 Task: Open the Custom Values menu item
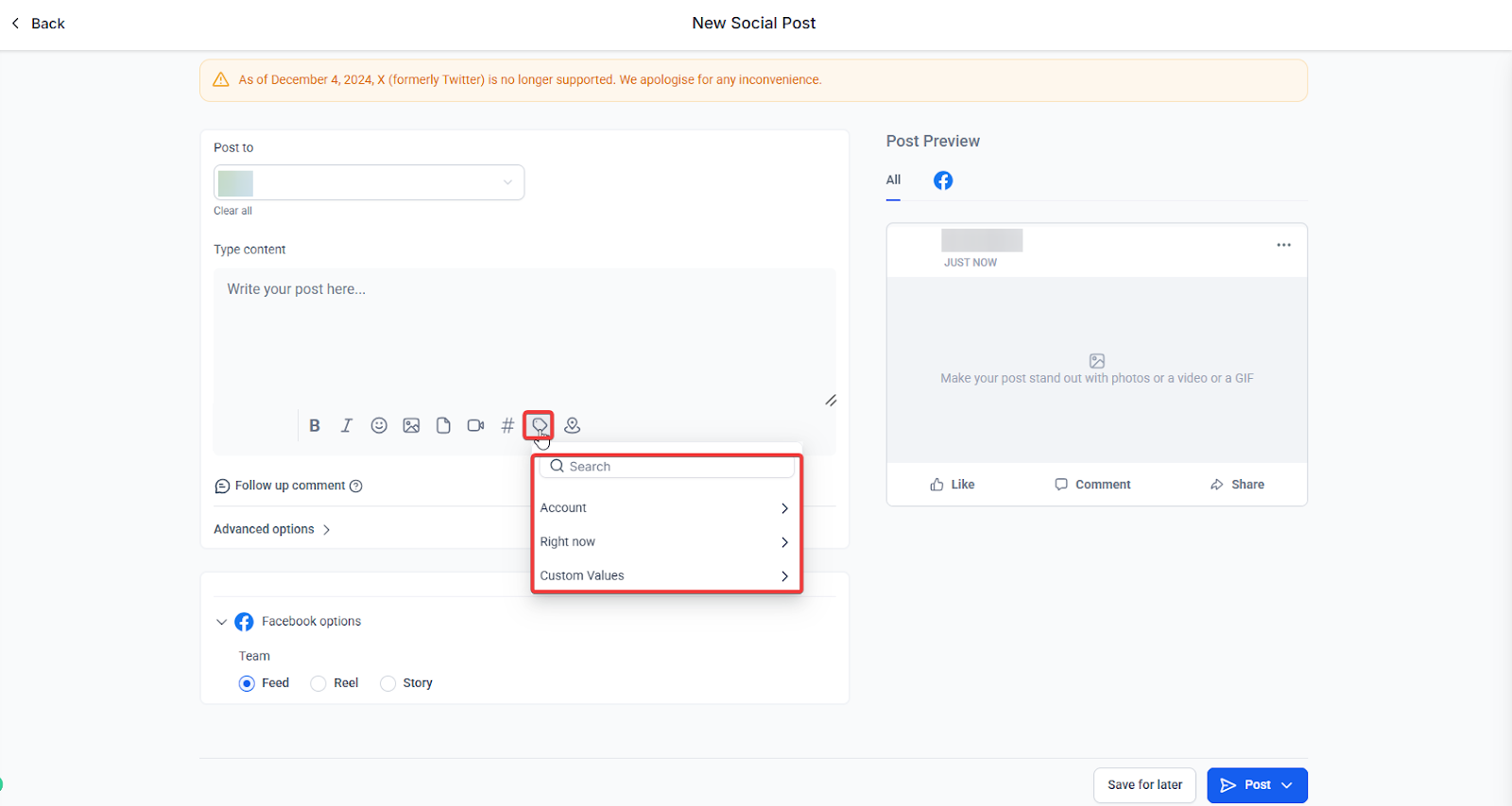tap(666, 575)
